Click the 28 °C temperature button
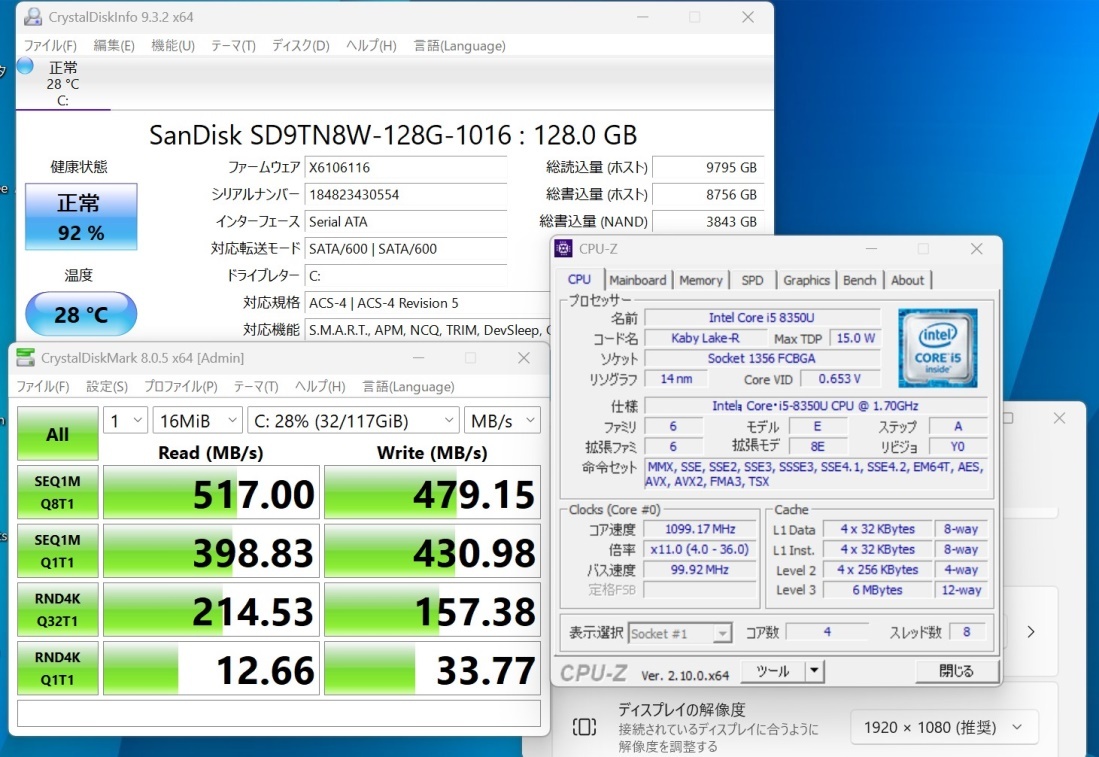Image resolution: width=1099 pixels, height=757 pixels. 81,314
